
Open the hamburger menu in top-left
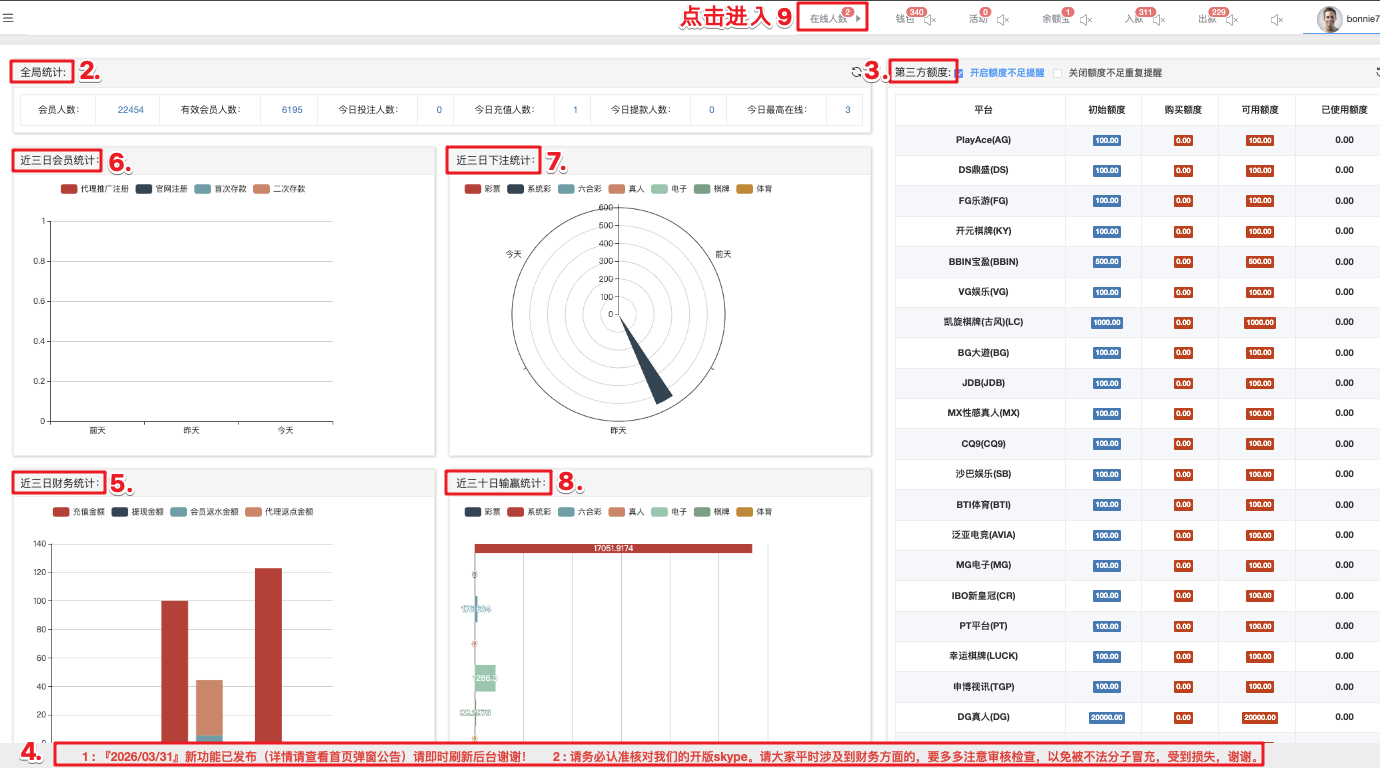[8, 18]
